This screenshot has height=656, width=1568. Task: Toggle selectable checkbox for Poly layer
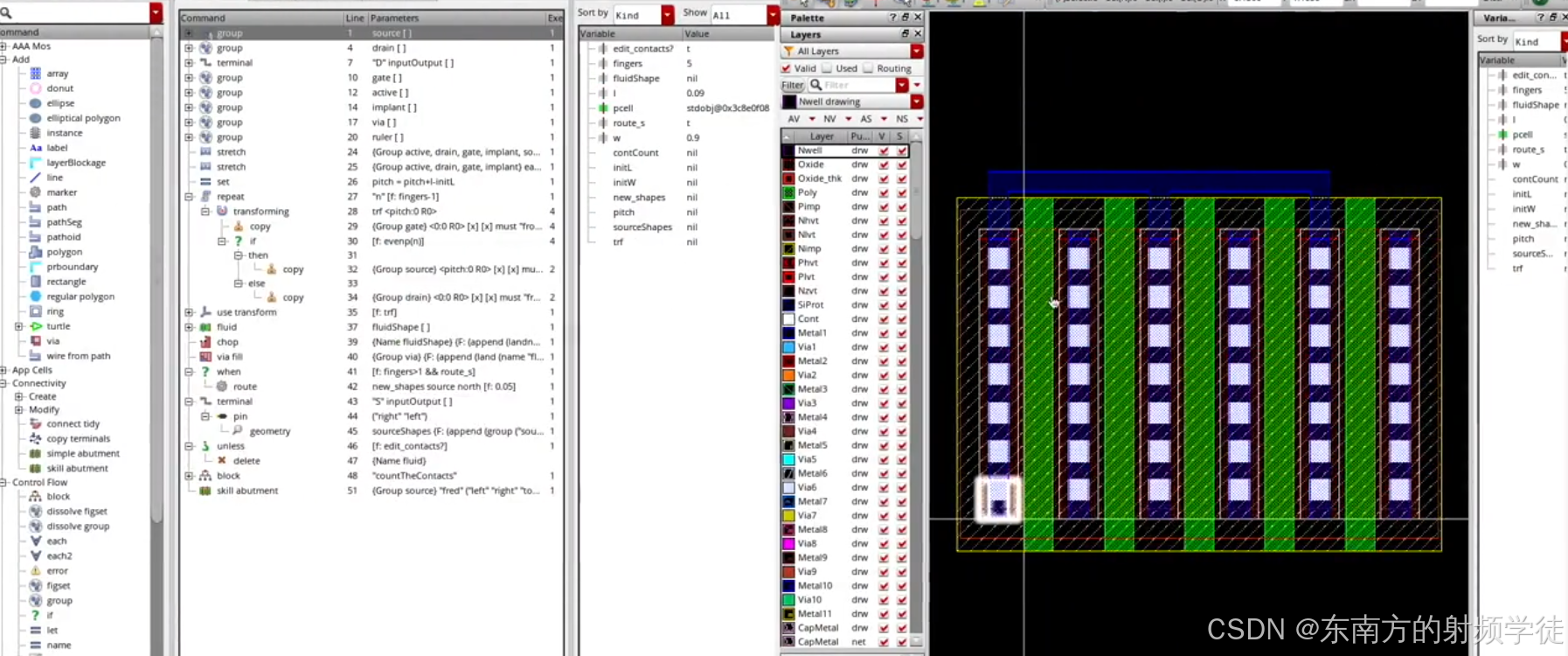click(902, 192)
